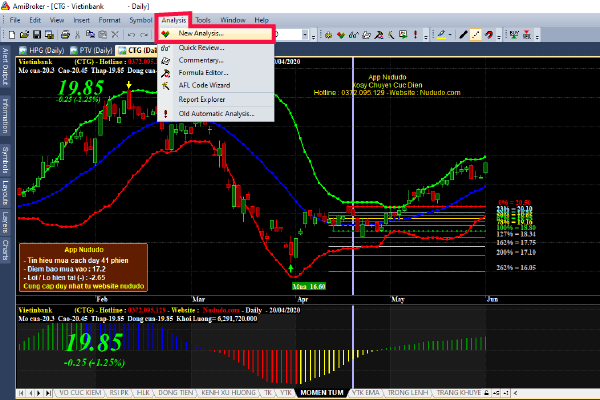
Task: Click the highlighter pen color tool
Action: pos(441,35)
